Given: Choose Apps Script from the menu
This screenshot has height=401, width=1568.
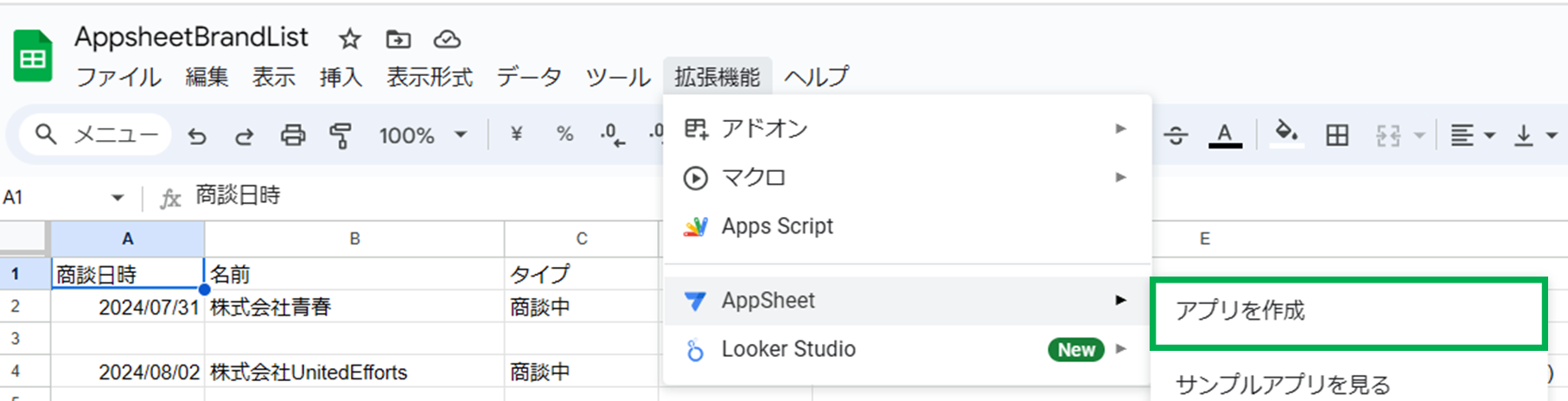Looking at the screenshot, I should (x=777, y=226).
